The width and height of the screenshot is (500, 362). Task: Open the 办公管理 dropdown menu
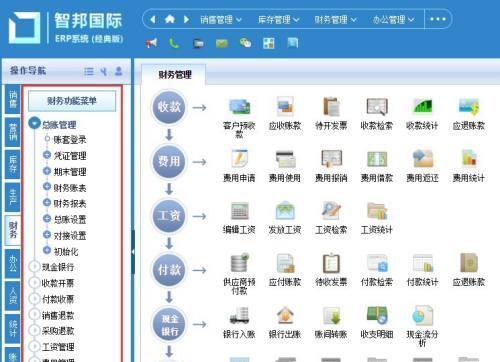pyautogui.click(x=393, y=20)
